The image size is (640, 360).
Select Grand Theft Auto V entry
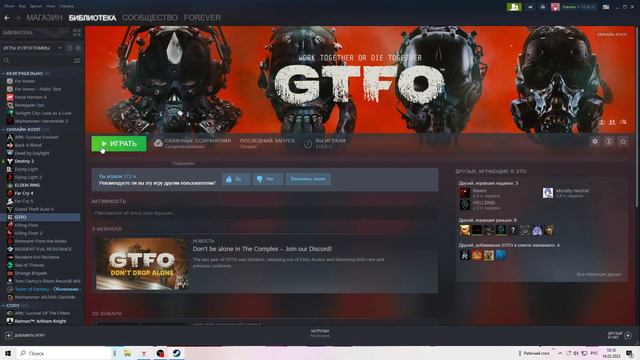point(34,209)
